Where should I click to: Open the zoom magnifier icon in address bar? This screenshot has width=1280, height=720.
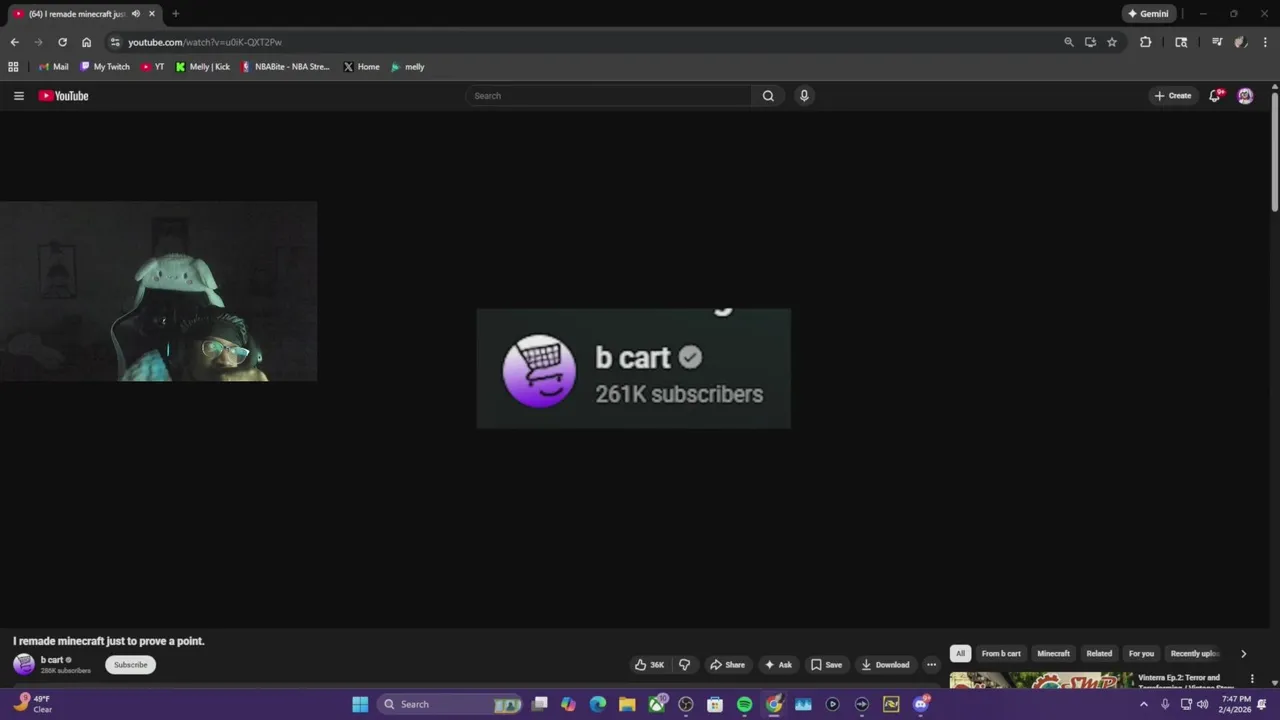(x=1068, y=42)
